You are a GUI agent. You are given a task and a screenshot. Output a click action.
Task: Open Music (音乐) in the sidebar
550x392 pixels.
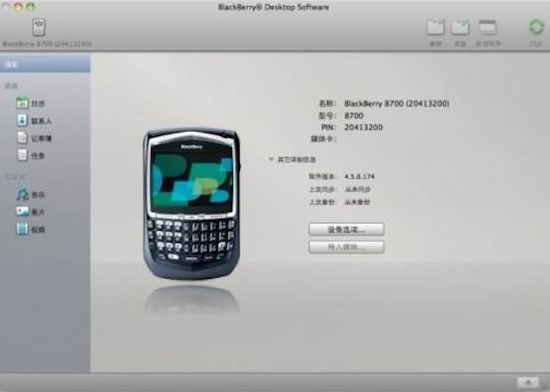click(31, 195)
